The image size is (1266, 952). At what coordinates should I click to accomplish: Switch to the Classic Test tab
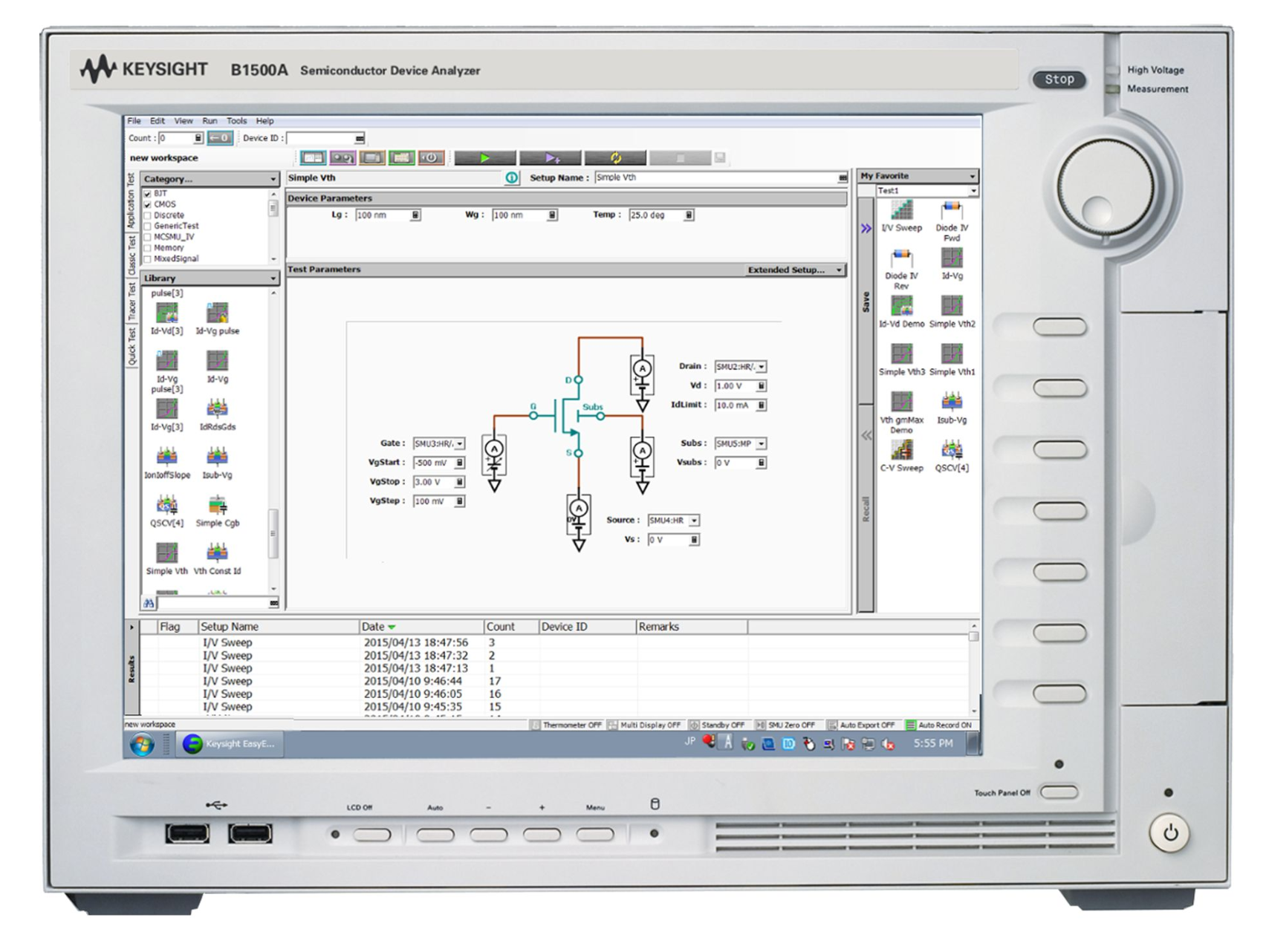click(132, 255)
